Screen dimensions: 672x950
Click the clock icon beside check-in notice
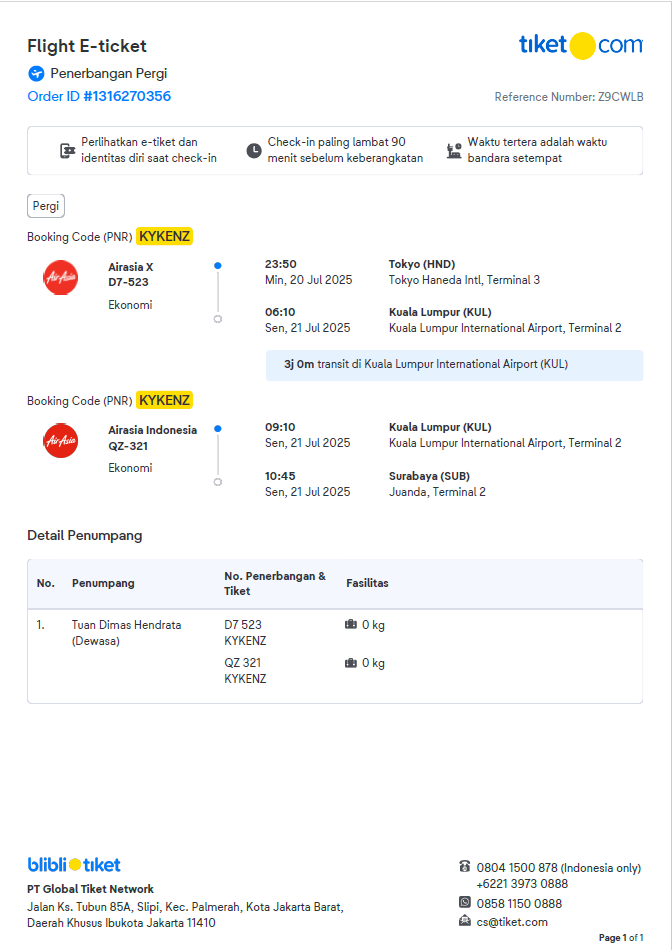(x=254, y=150)
